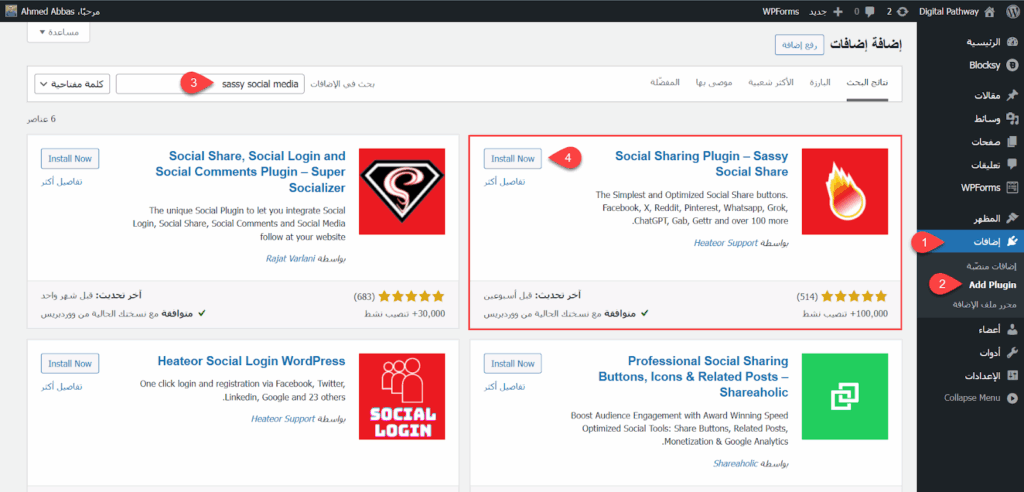Viewport: 1024px width, 492px height.
Task: Open تفاصيل أكثر for Sassy Social Share
Action: coord(504,182)
